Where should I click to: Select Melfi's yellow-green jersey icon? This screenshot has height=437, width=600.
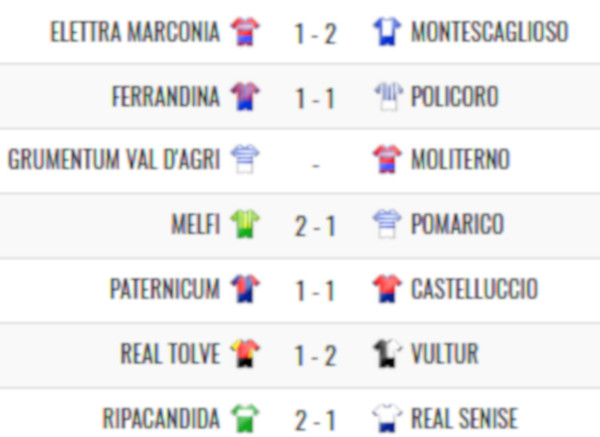(x=245, y=224)
